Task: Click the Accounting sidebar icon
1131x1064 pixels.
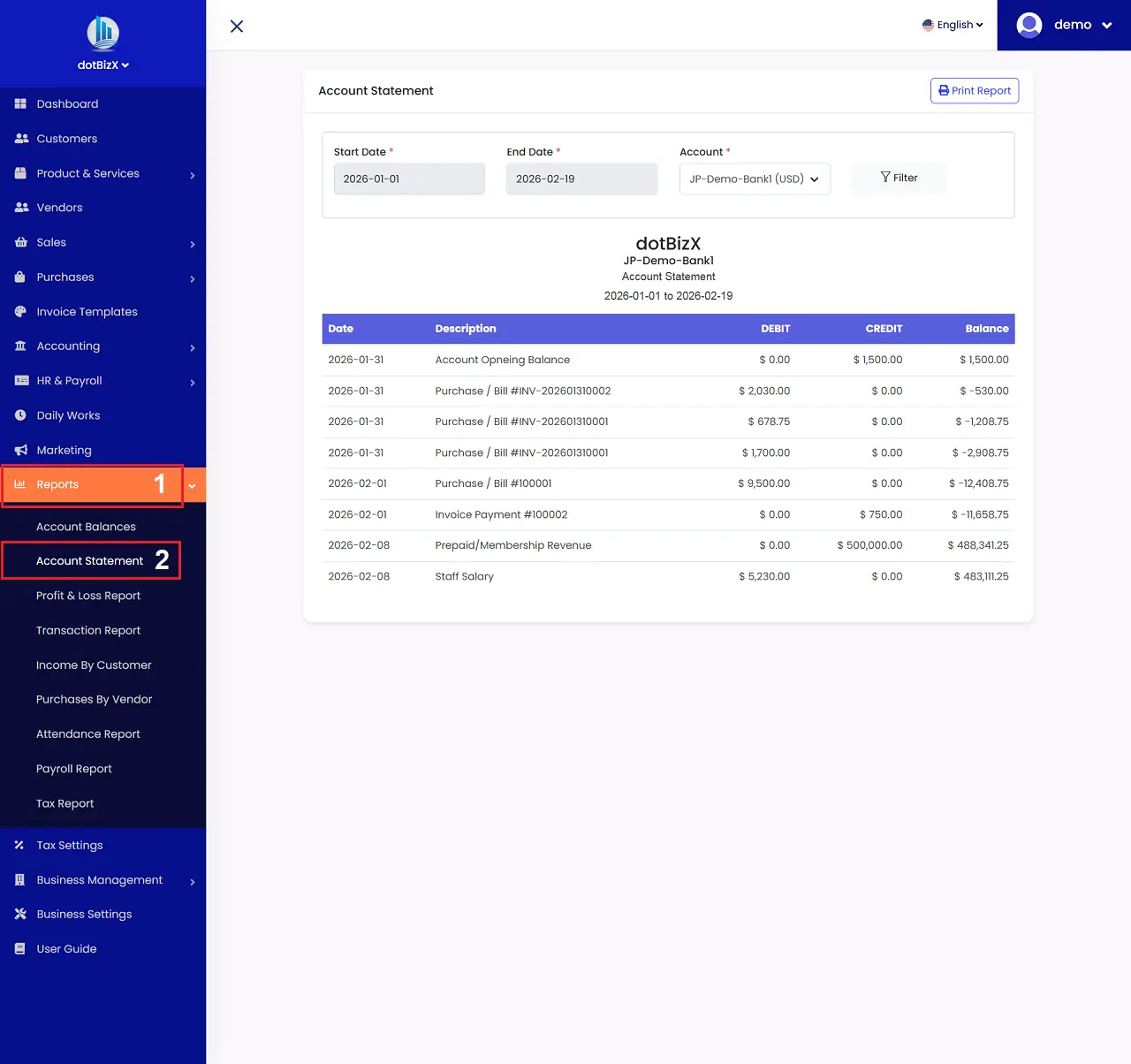Action: [19, 346]
